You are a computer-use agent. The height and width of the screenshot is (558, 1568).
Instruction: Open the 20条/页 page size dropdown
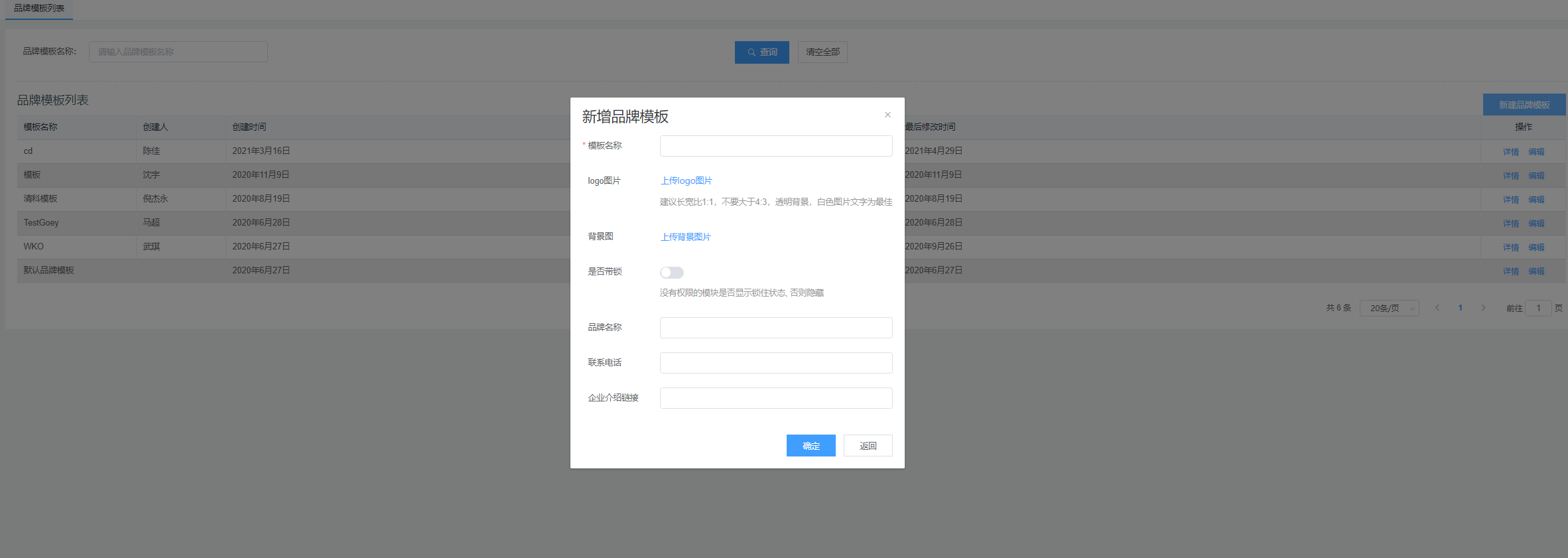click(1389, 309)
